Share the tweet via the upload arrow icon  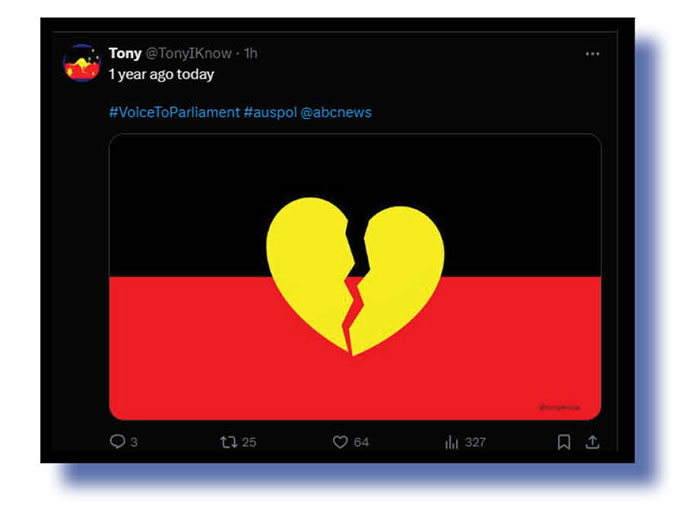click(592, 441)
